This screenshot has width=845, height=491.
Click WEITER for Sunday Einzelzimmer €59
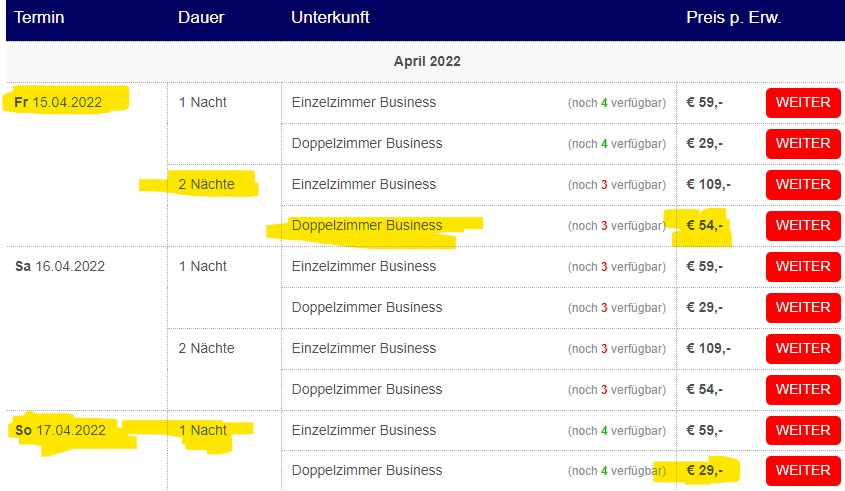click(803, 430)
